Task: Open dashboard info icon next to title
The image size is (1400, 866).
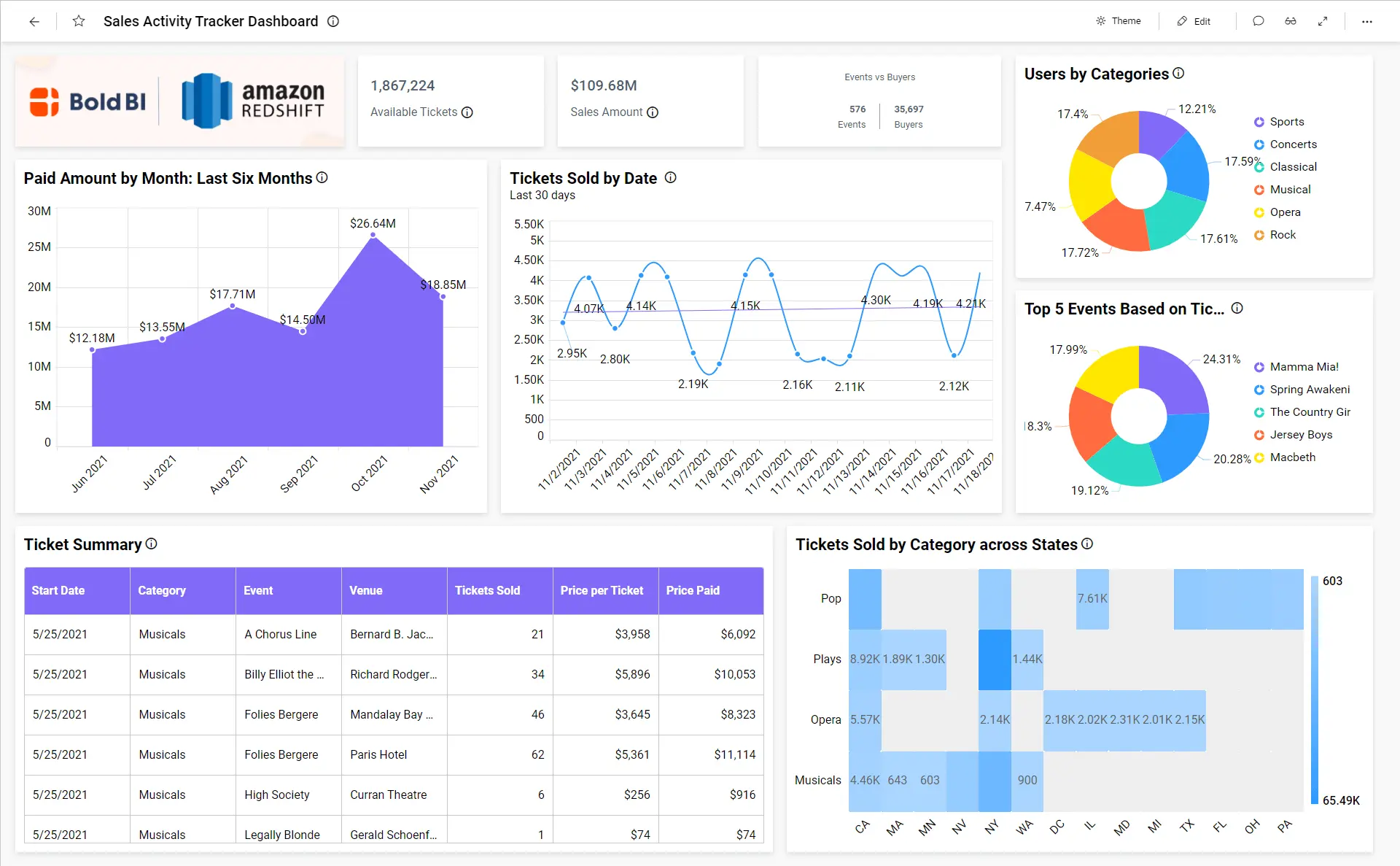Action: pyautogui.click(x=333, y=21)
